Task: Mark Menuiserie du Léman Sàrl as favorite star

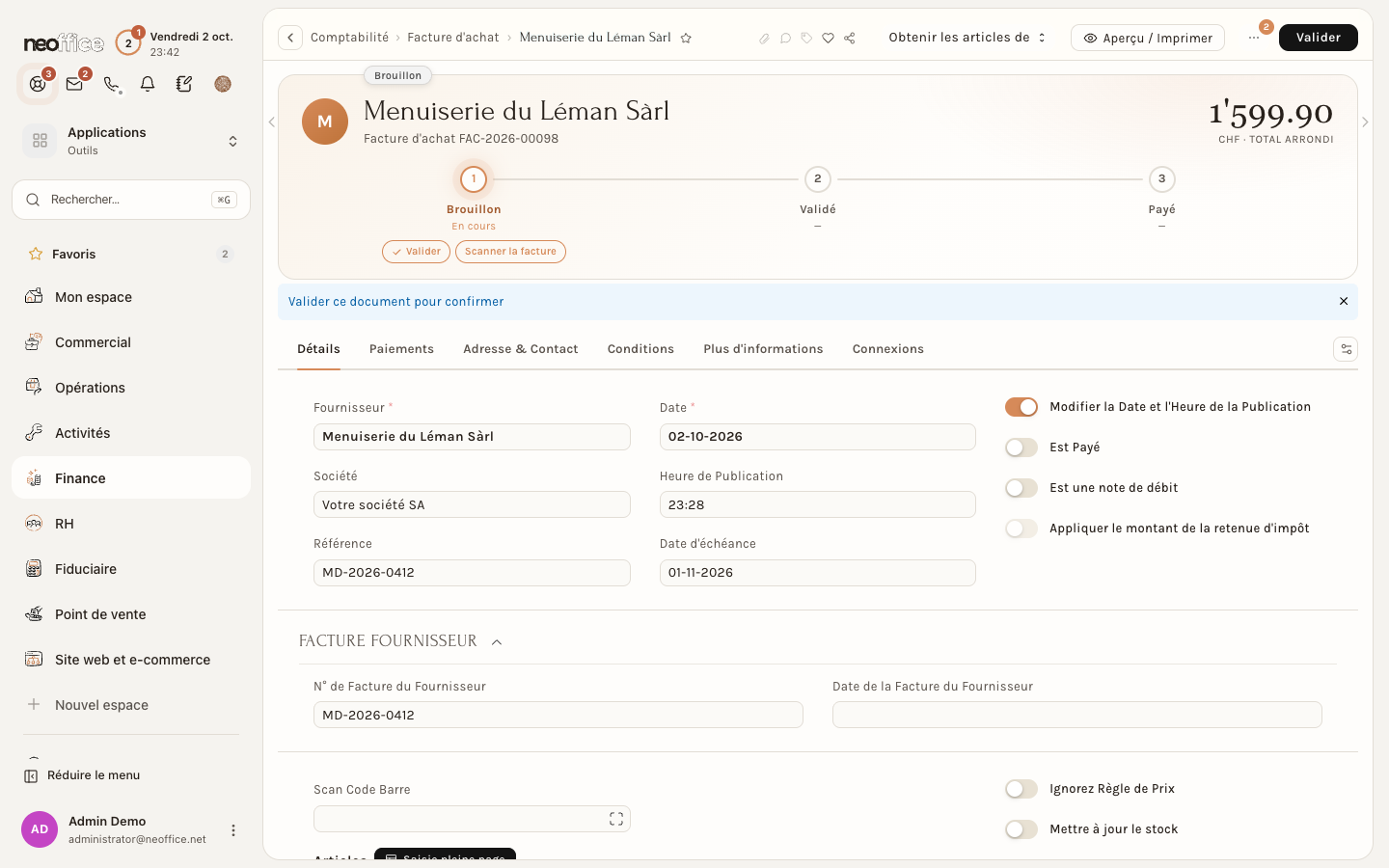Action: tap(686, 38)
